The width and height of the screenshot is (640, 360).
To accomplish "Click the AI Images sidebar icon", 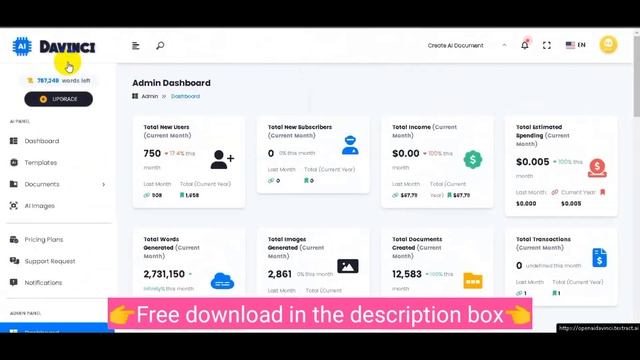I will [13, 206].
